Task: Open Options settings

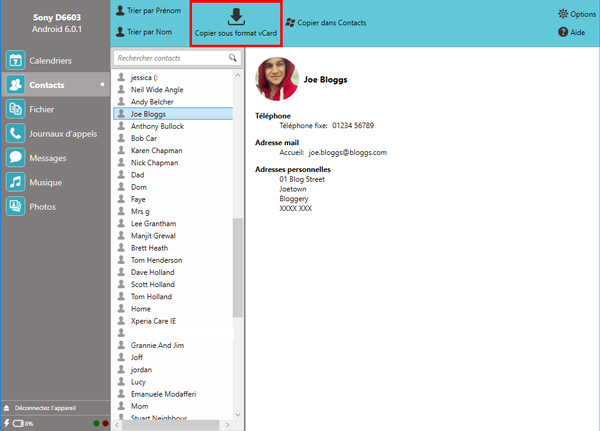Action: tap(577, 14)
